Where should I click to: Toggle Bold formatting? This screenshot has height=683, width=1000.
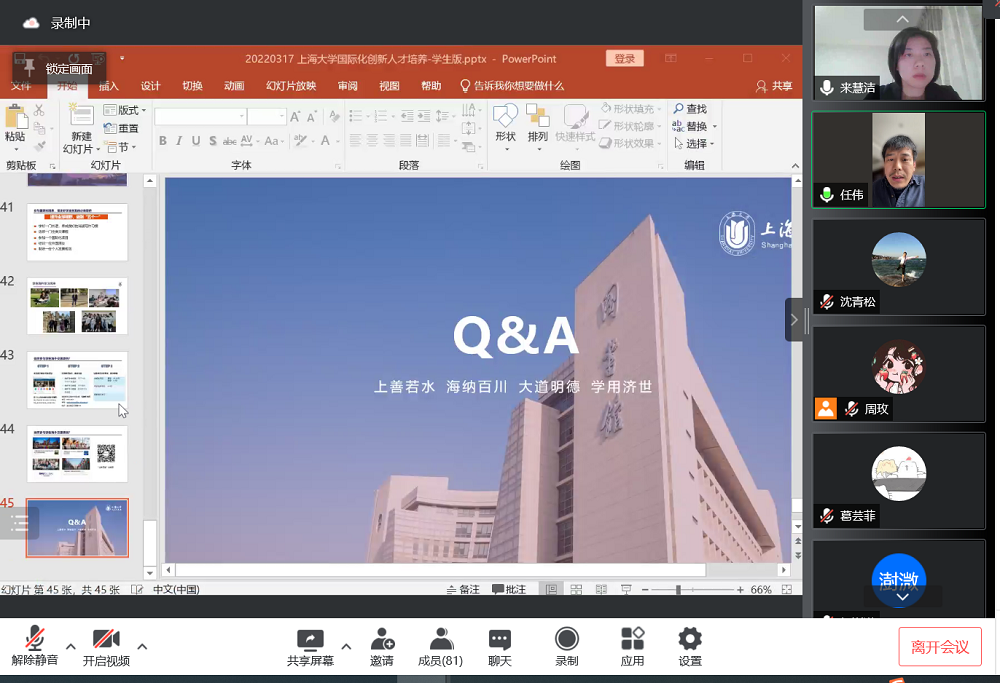pos(163,141)
